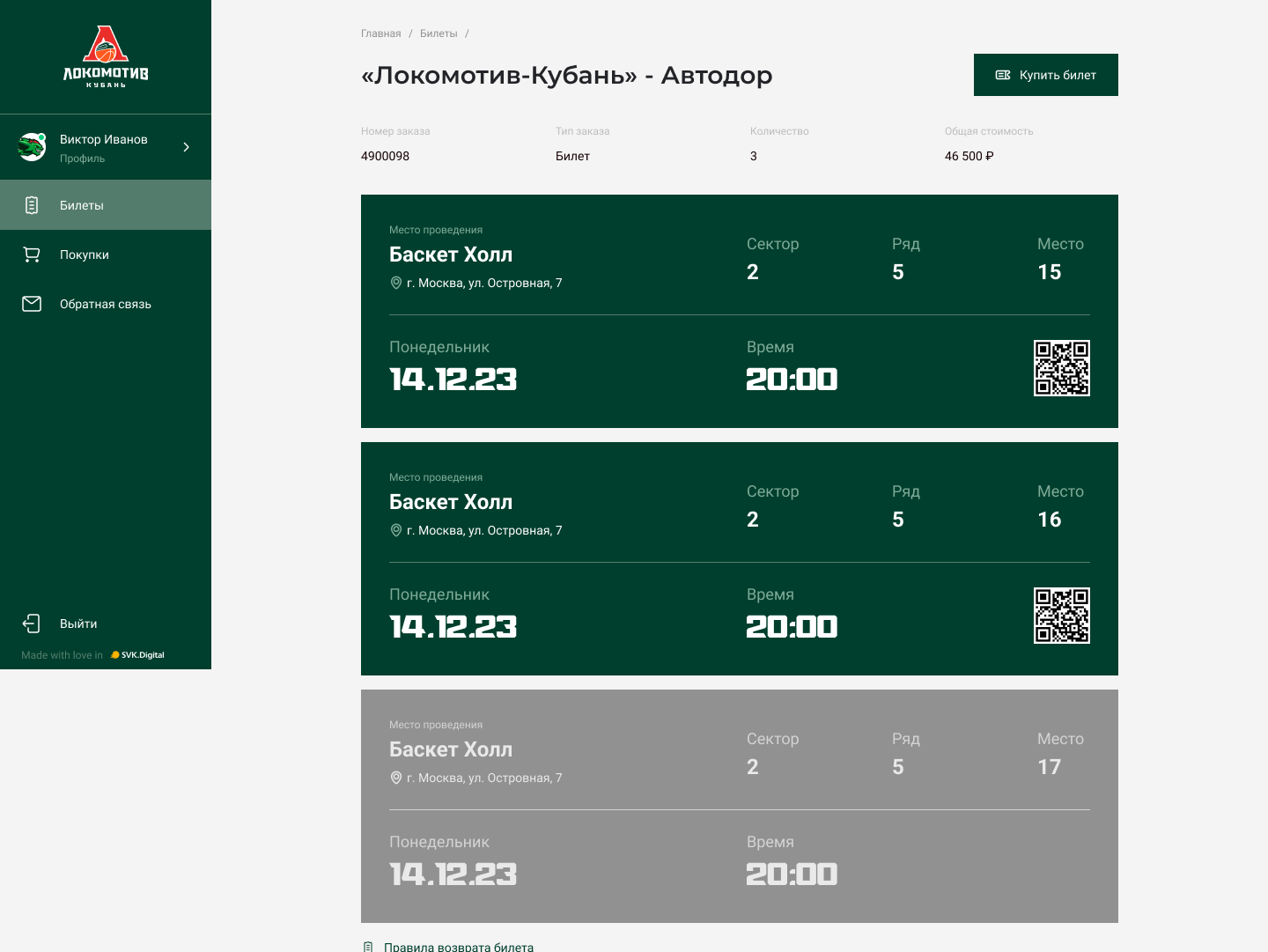Click time 20:00 on seat 16 ticket
Viewport: 1268px width, 952px height.
pos(792,627)
